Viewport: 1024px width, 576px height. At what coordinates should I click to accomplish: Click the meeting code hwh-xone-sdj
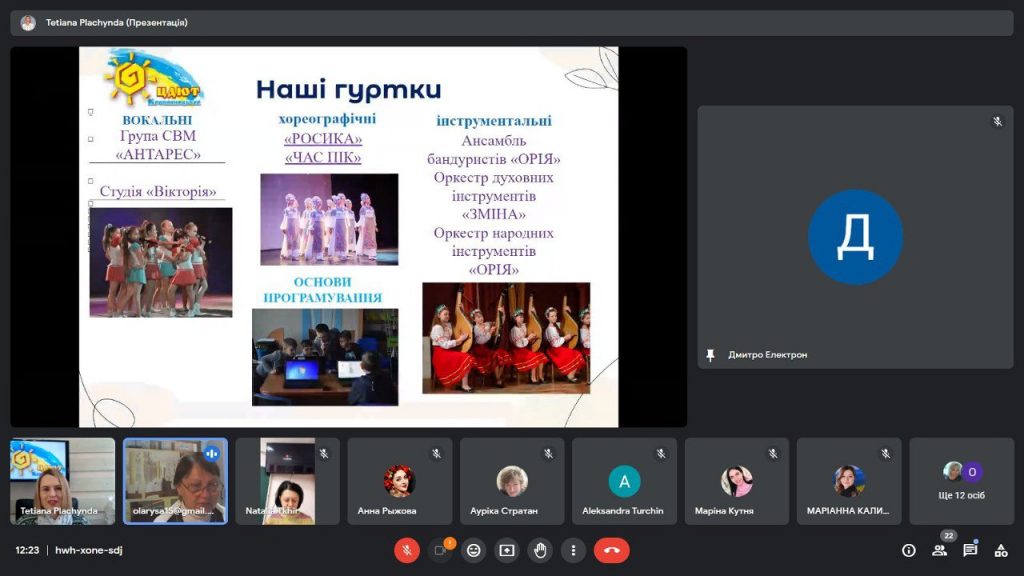(x=88, y=550)
